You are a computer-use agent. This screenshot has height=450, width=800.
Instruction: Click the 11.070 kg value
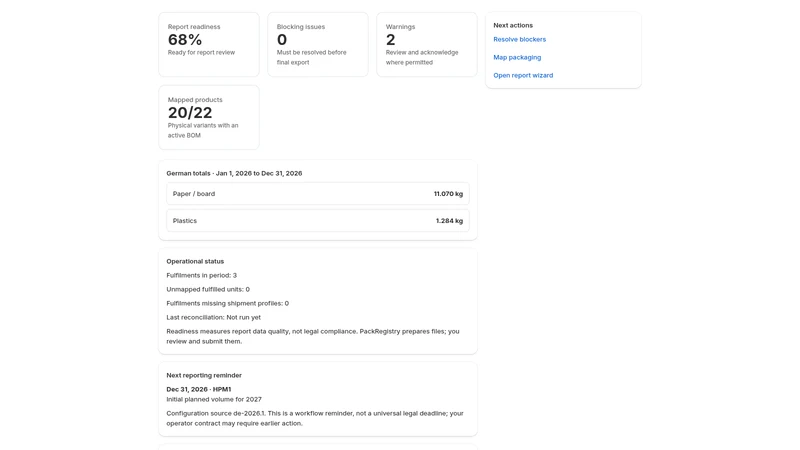[448, 194]
